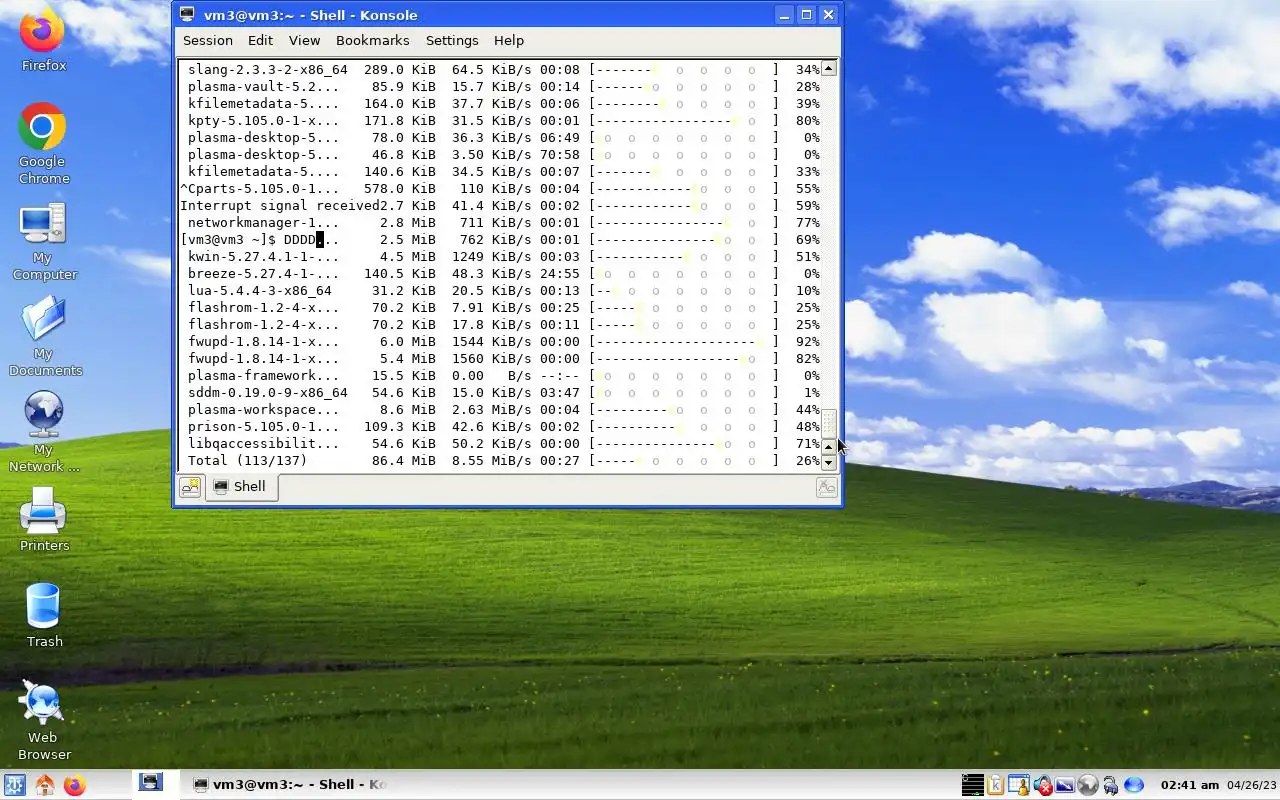Click the 'plasma-vault-5.2...' row
1280x800 pixels.
(x=500, y=87)
